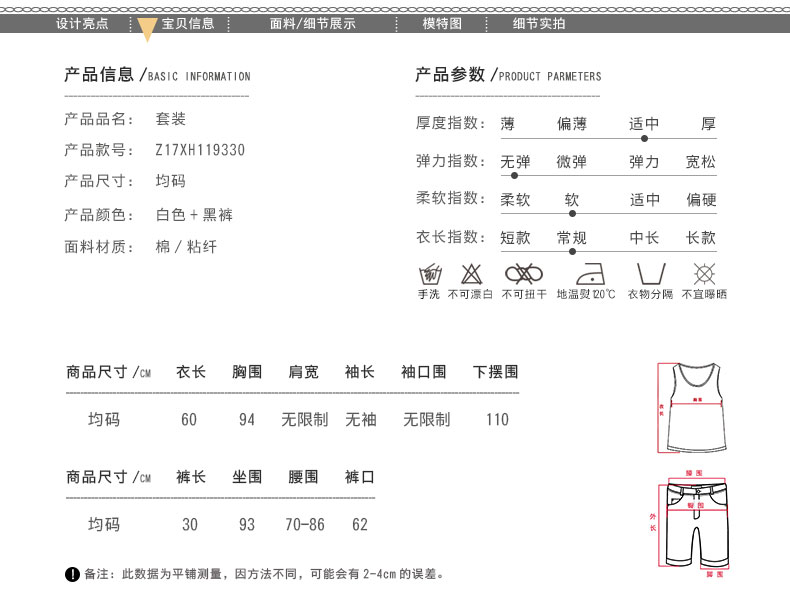This screenshot has height=601, width=790.
Task: Click the tank top measurement diagram
Action: [692, 407]
